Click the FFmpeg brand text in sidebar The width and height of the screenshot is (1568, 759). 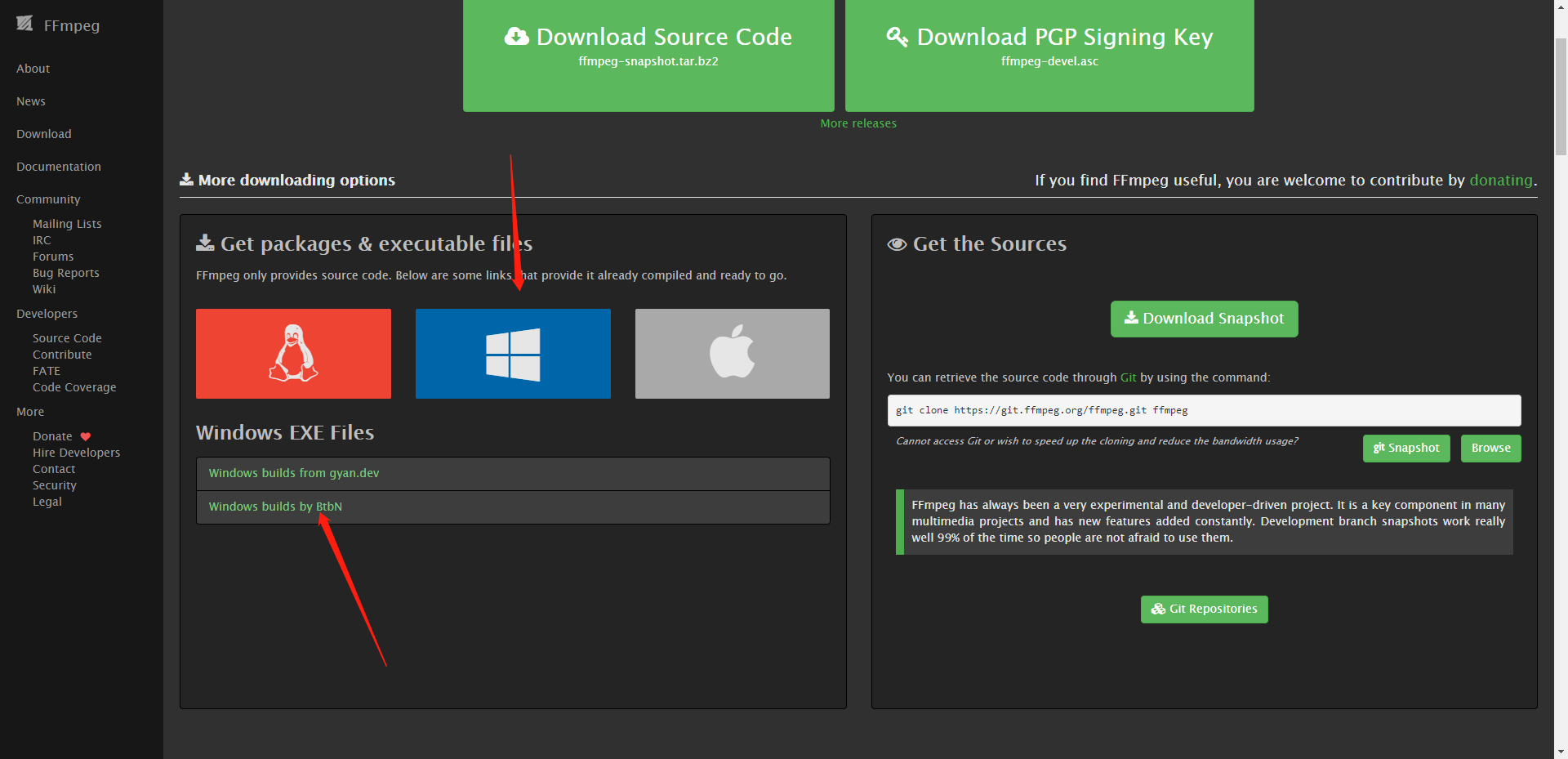point(72,25)
